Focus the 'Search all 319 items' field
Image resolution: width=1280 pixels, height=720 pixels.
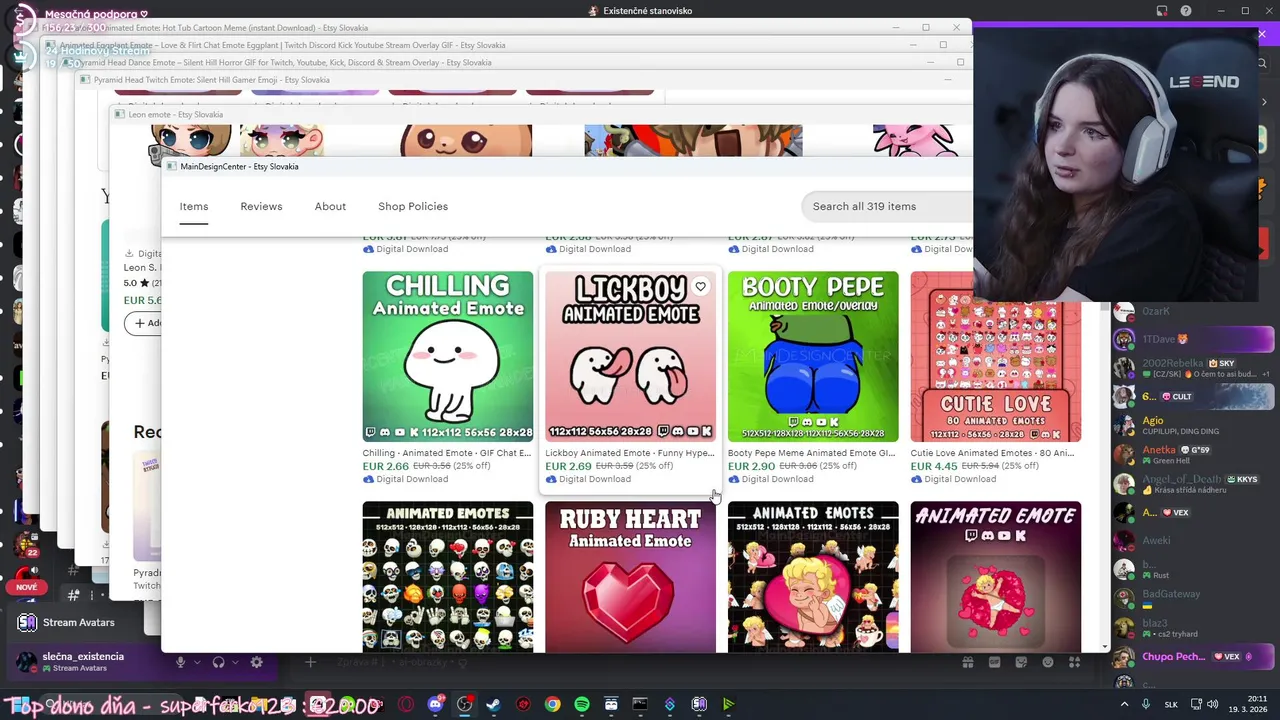click(887, 206)
